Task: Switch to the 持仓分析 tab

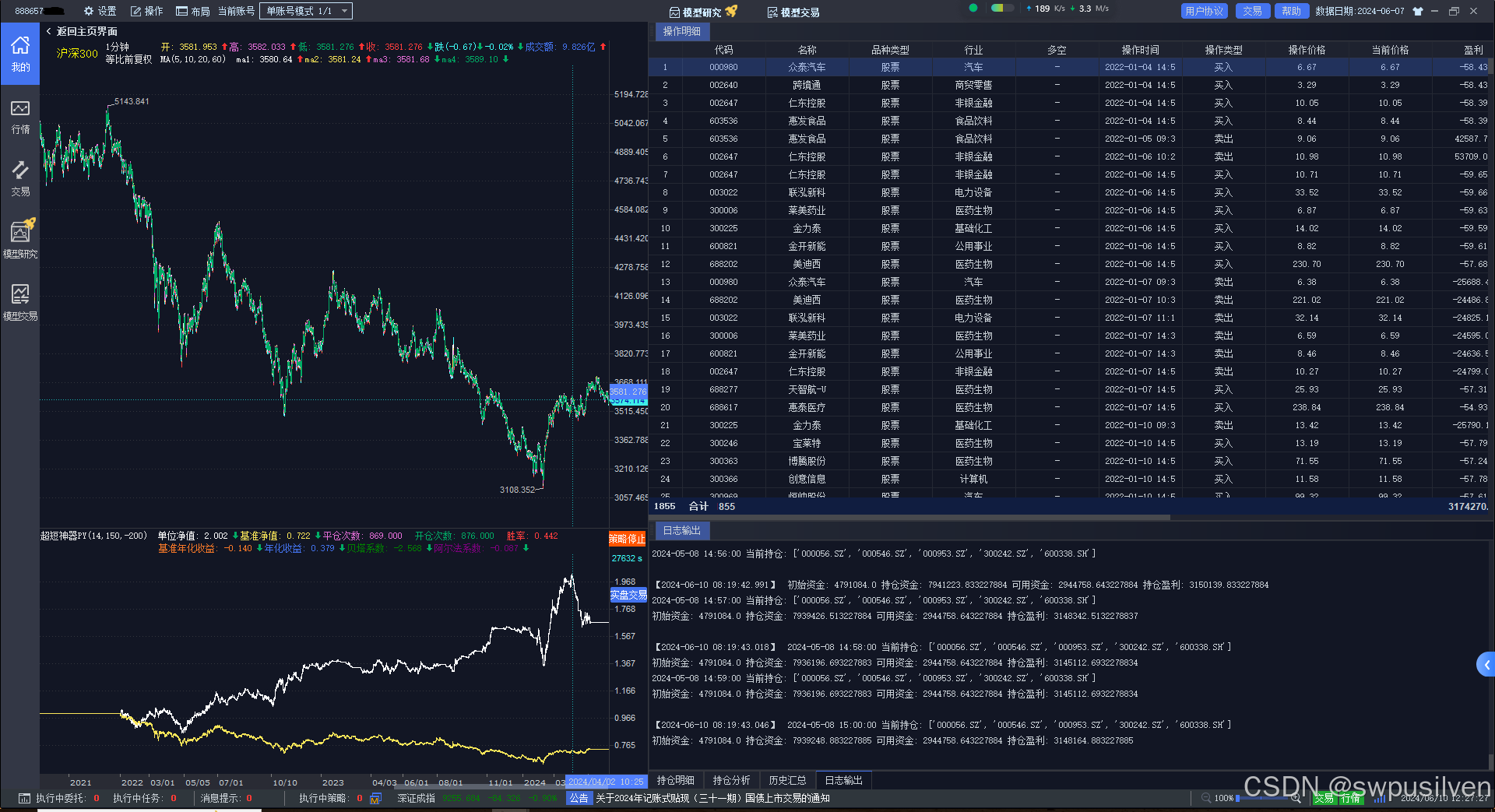Action: [732, 780]
